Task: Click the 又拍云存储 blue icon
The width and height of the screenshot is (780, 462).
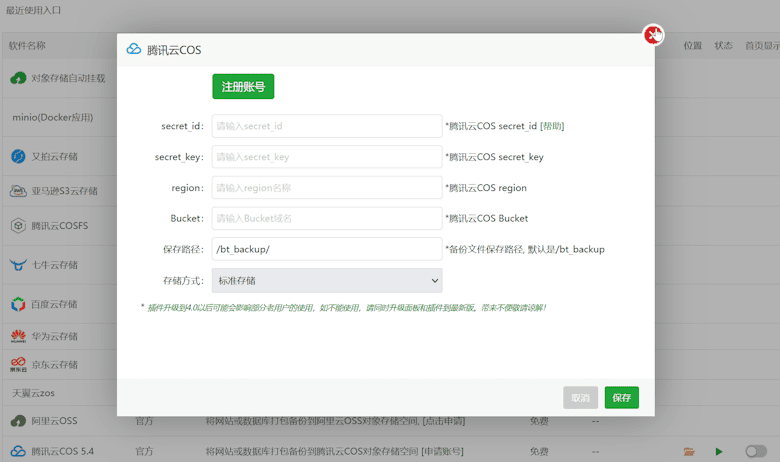Action: coord(18,156)
